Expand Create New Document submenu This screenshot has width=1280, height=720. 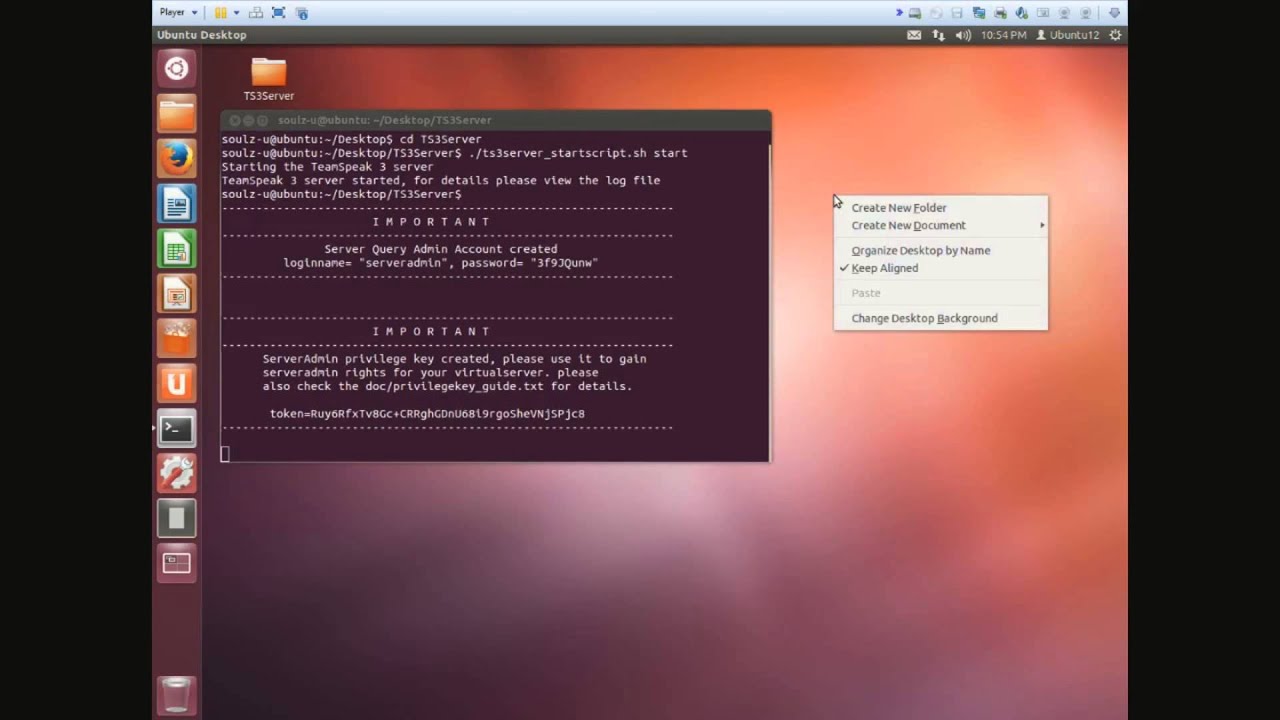point(908,225)
